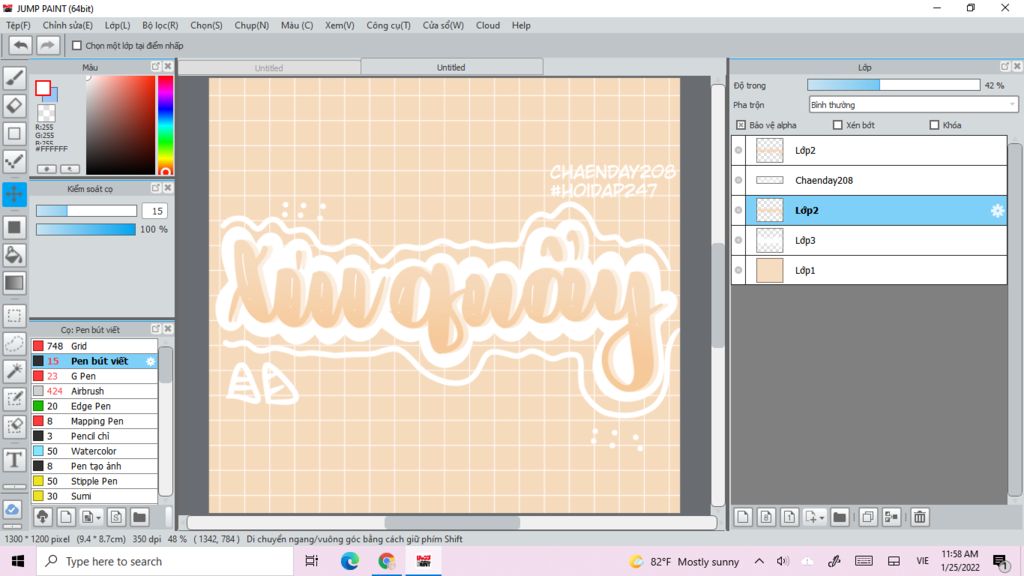The height and width of the screenshot is (576, 1024).
Task: Select the Select Eraser tool
Action: [14, 426]
